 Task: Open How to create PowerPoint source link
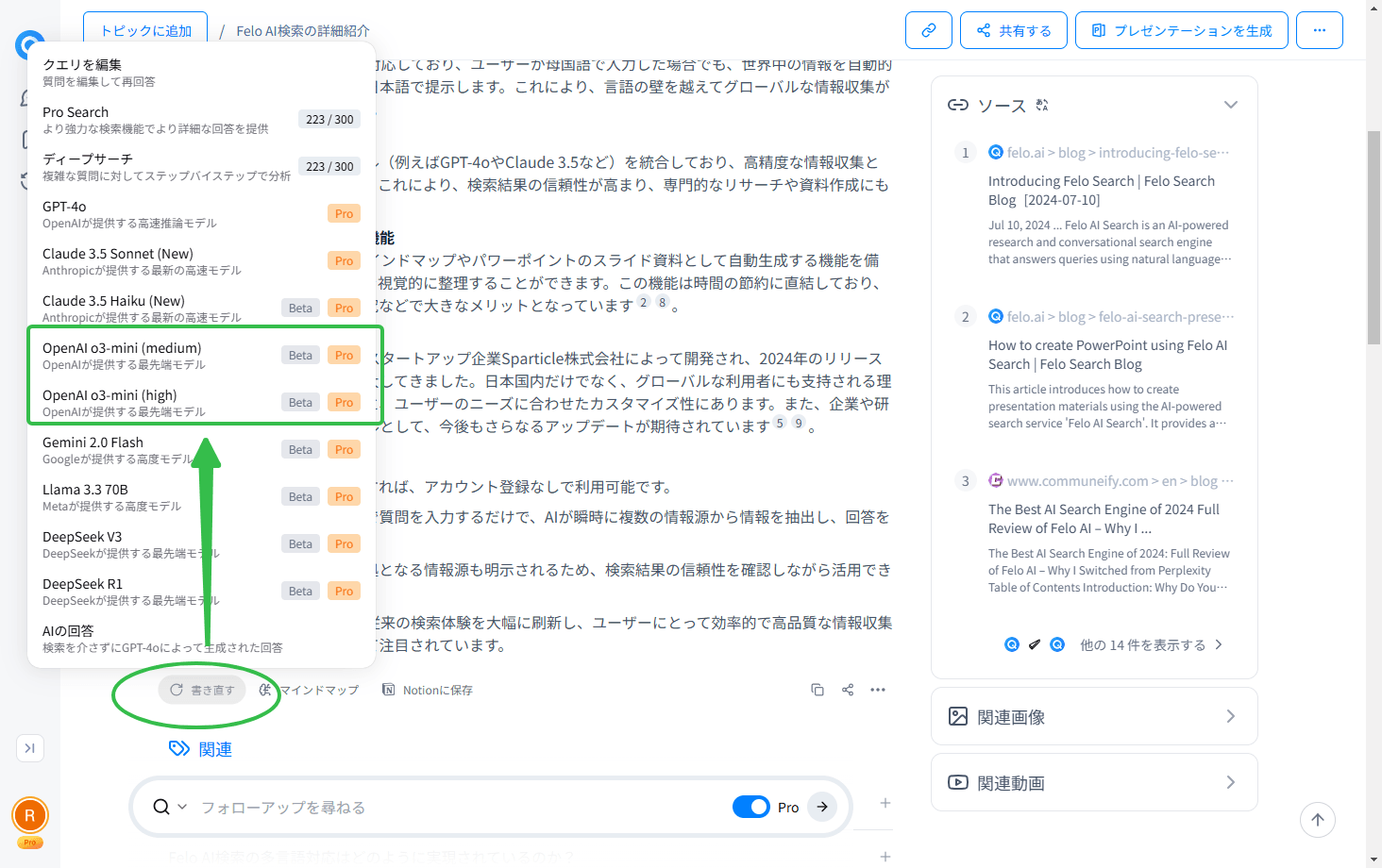point(1108,354)
